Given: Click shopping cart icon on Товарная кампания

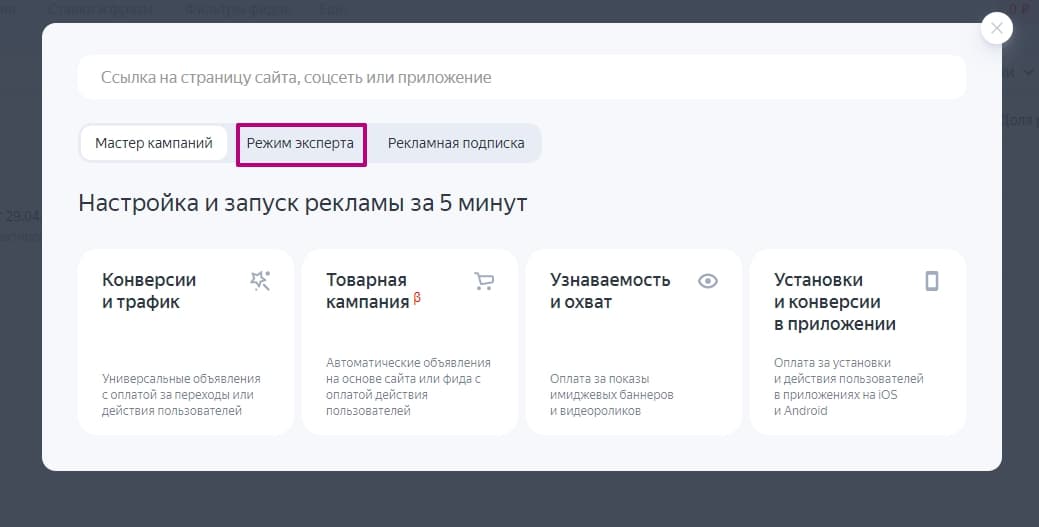Looking at the screenshot, I should tap(484, 281).
